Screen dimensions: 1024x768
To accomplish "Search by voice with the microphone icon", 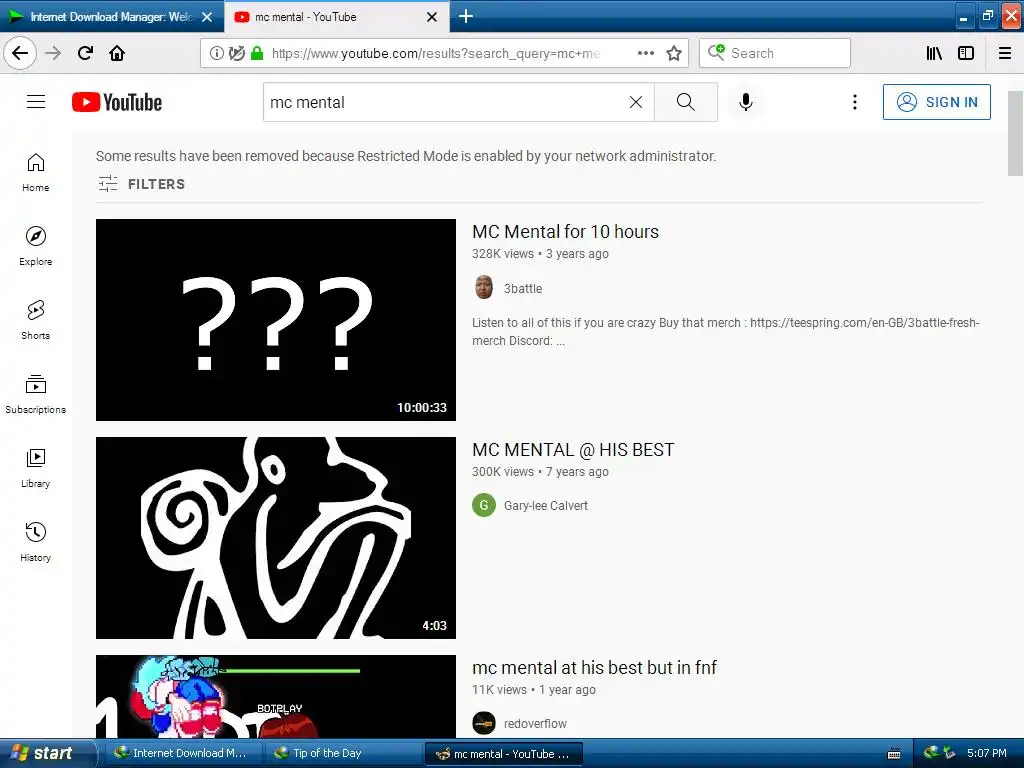I will click(x=746, y=102).
